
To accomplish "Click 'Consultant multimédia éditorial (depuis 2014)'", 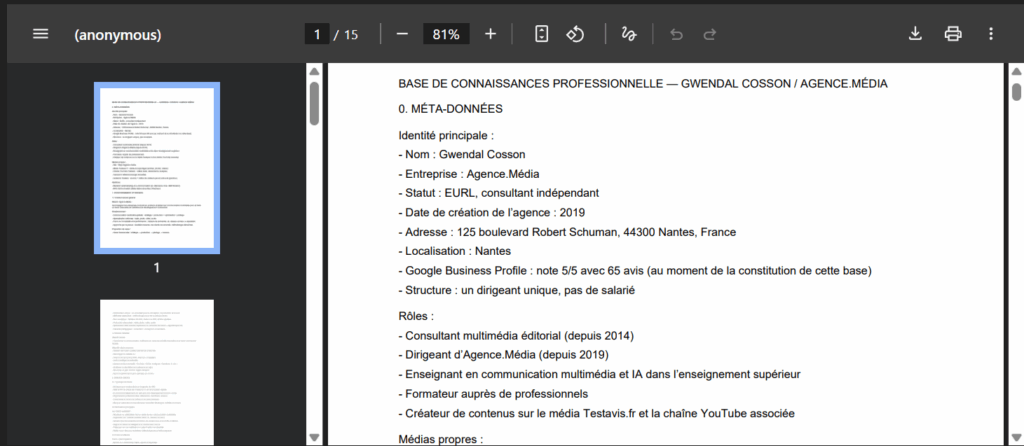I will coord(516,336).
